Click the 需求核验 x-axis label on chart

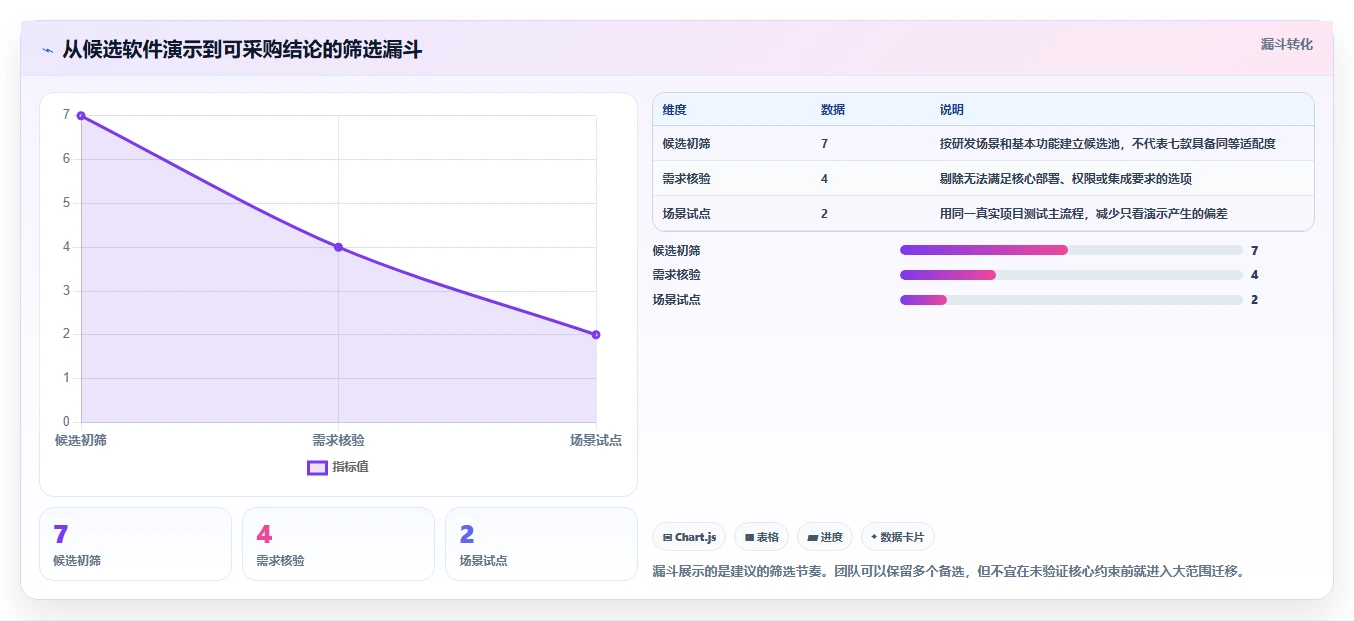point(338,440)
